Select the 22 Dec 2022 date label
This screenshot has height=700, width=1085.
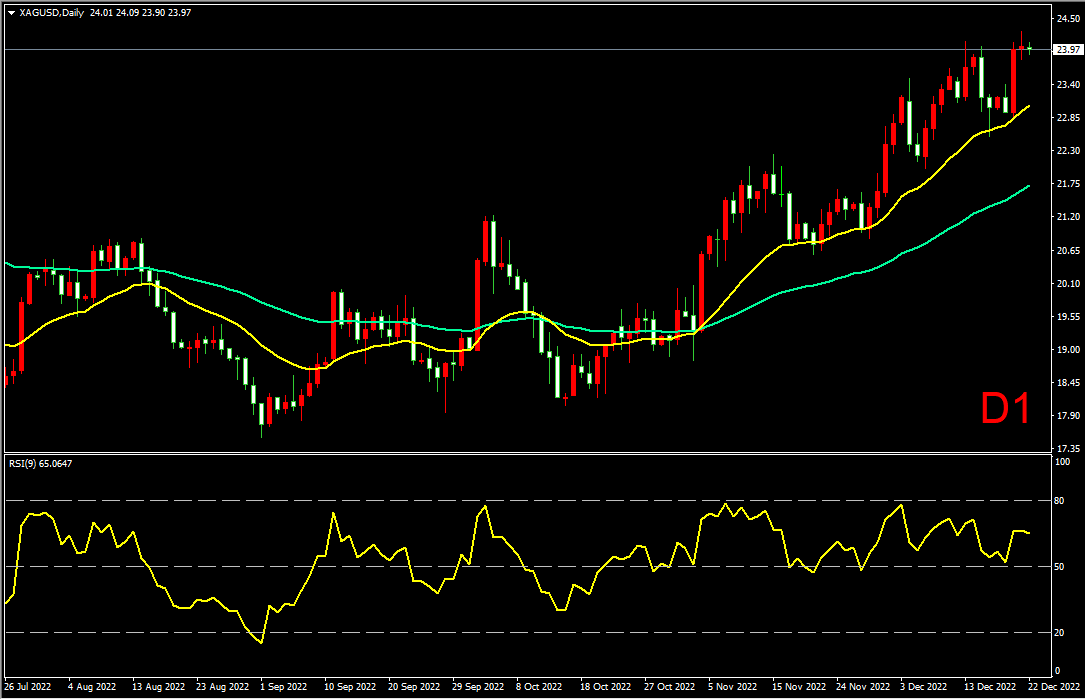(1054, 687)
